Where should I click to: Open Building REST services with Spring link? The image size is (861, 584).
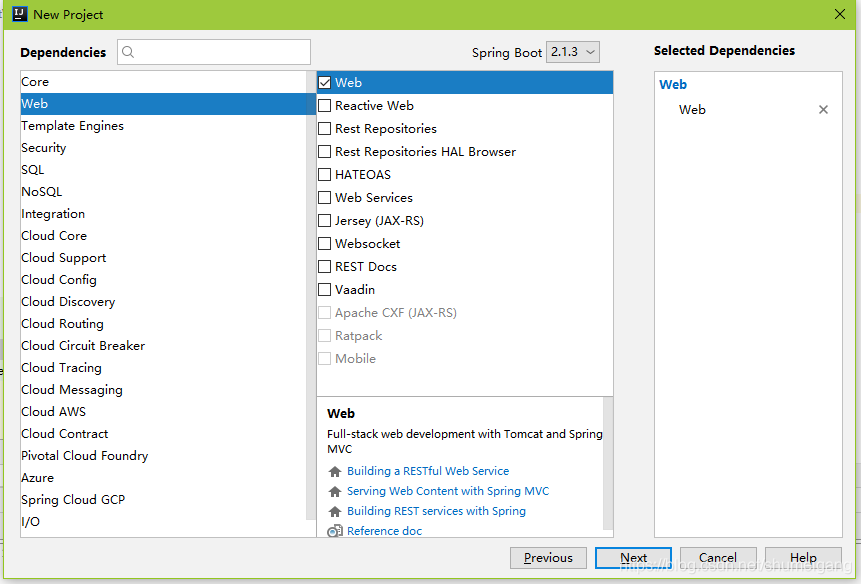[436, 511]
